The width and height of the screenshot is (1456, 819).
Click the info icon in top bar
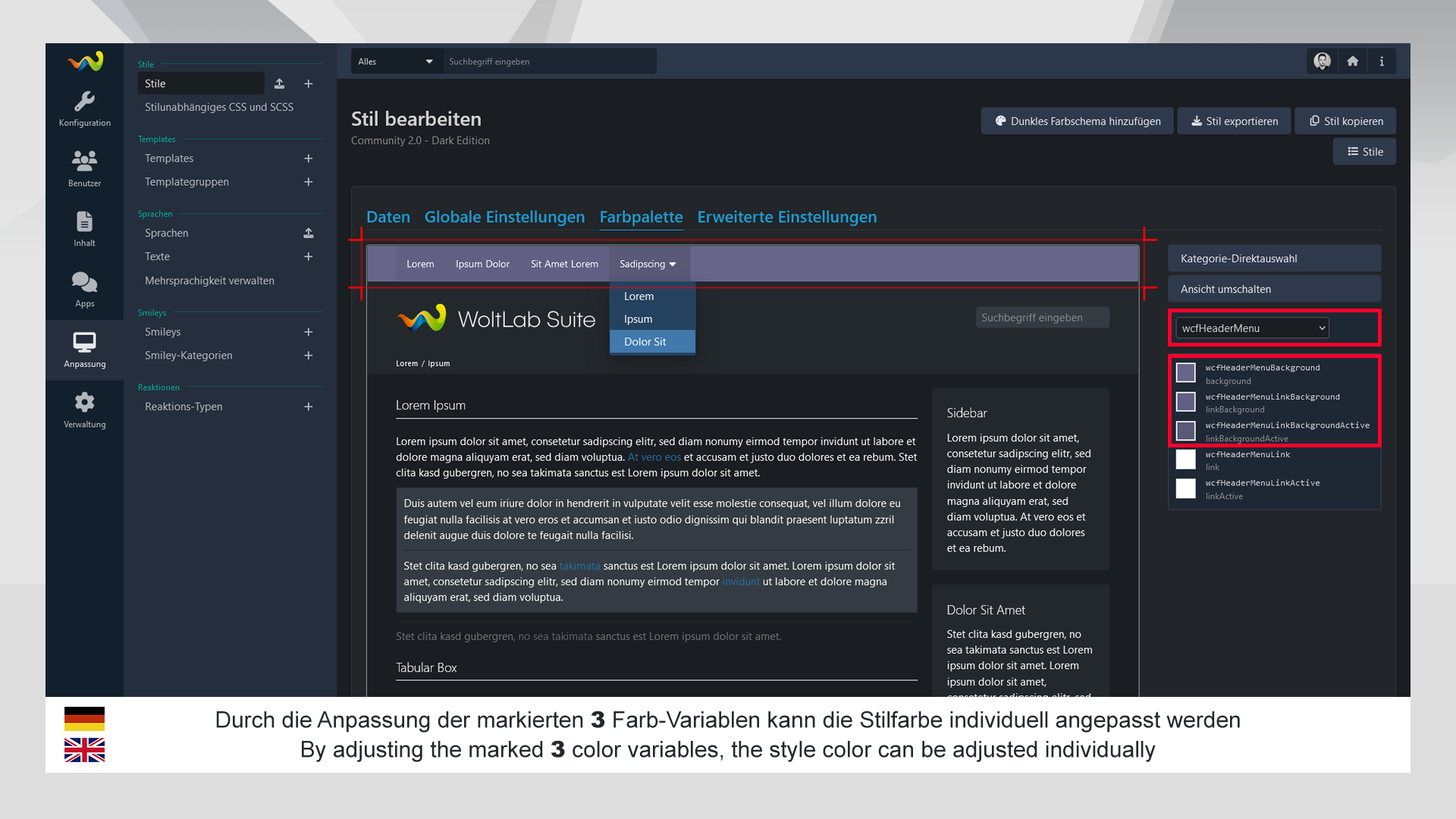[1381, 61]
